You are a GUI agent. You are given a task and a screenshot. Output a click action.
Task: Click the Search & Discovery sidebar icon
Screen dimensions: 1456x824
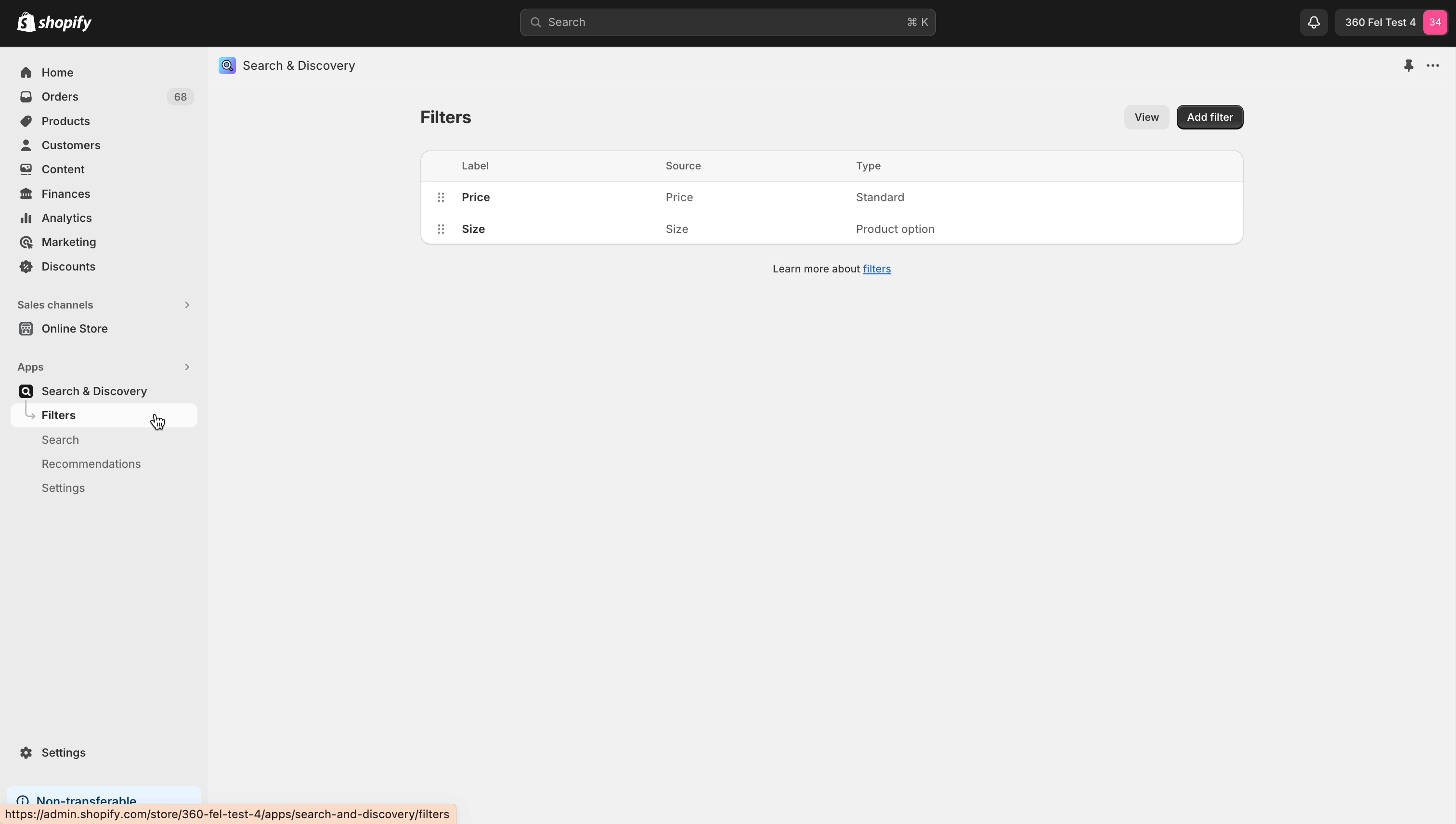pyautogui.click(x=26, y=391)
